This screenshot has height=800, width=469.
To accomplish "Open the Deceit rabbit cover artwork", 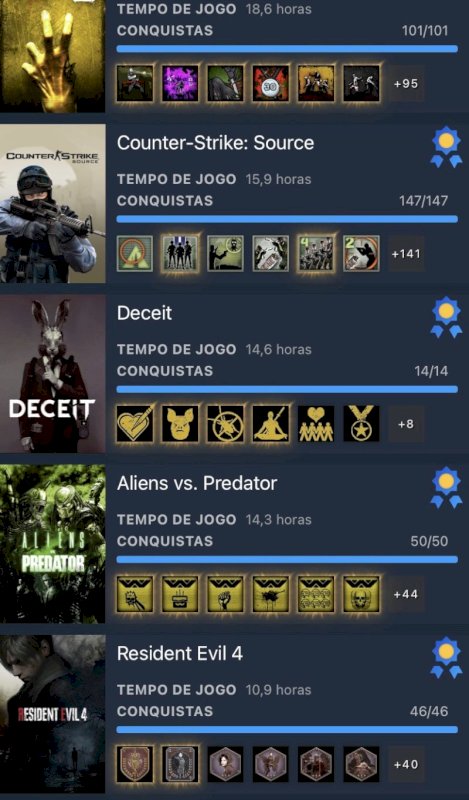I will (x=53, y=373).
